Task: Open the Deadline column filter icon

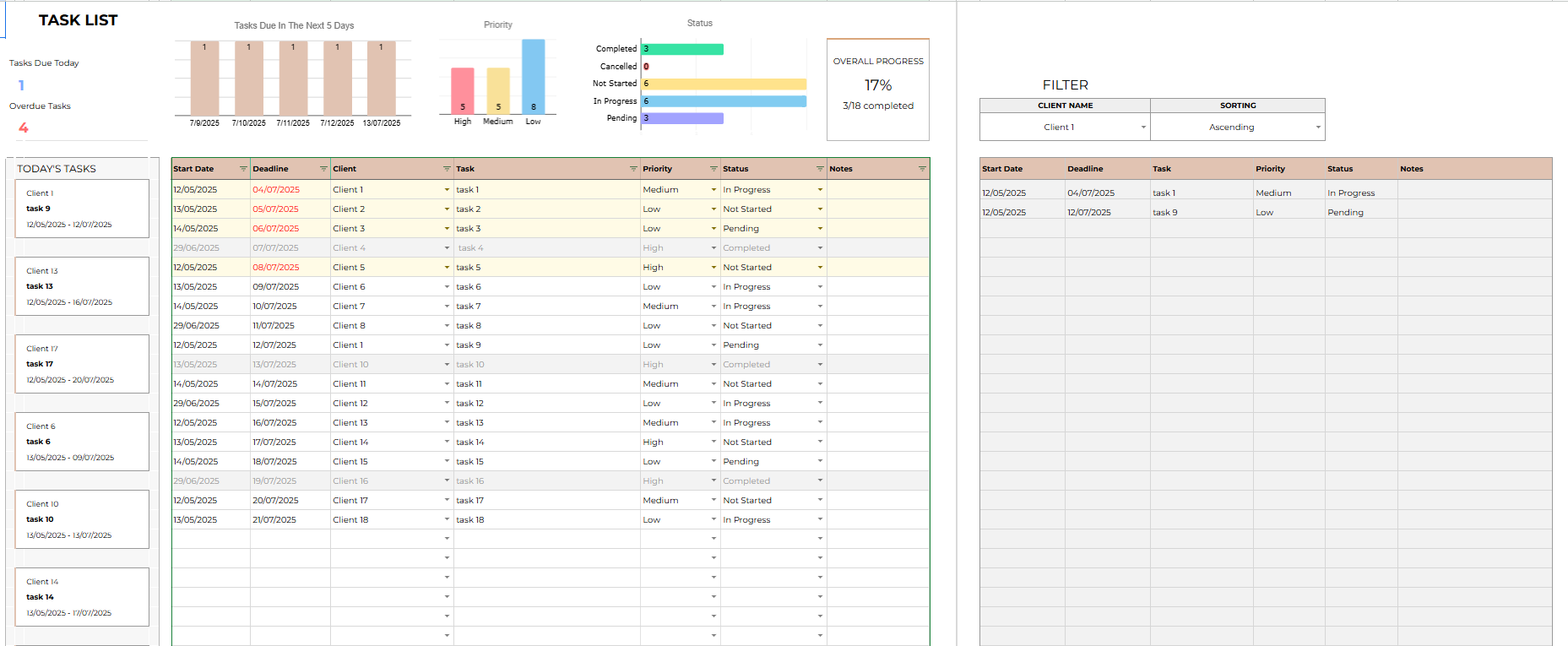Action: point(323,169)
